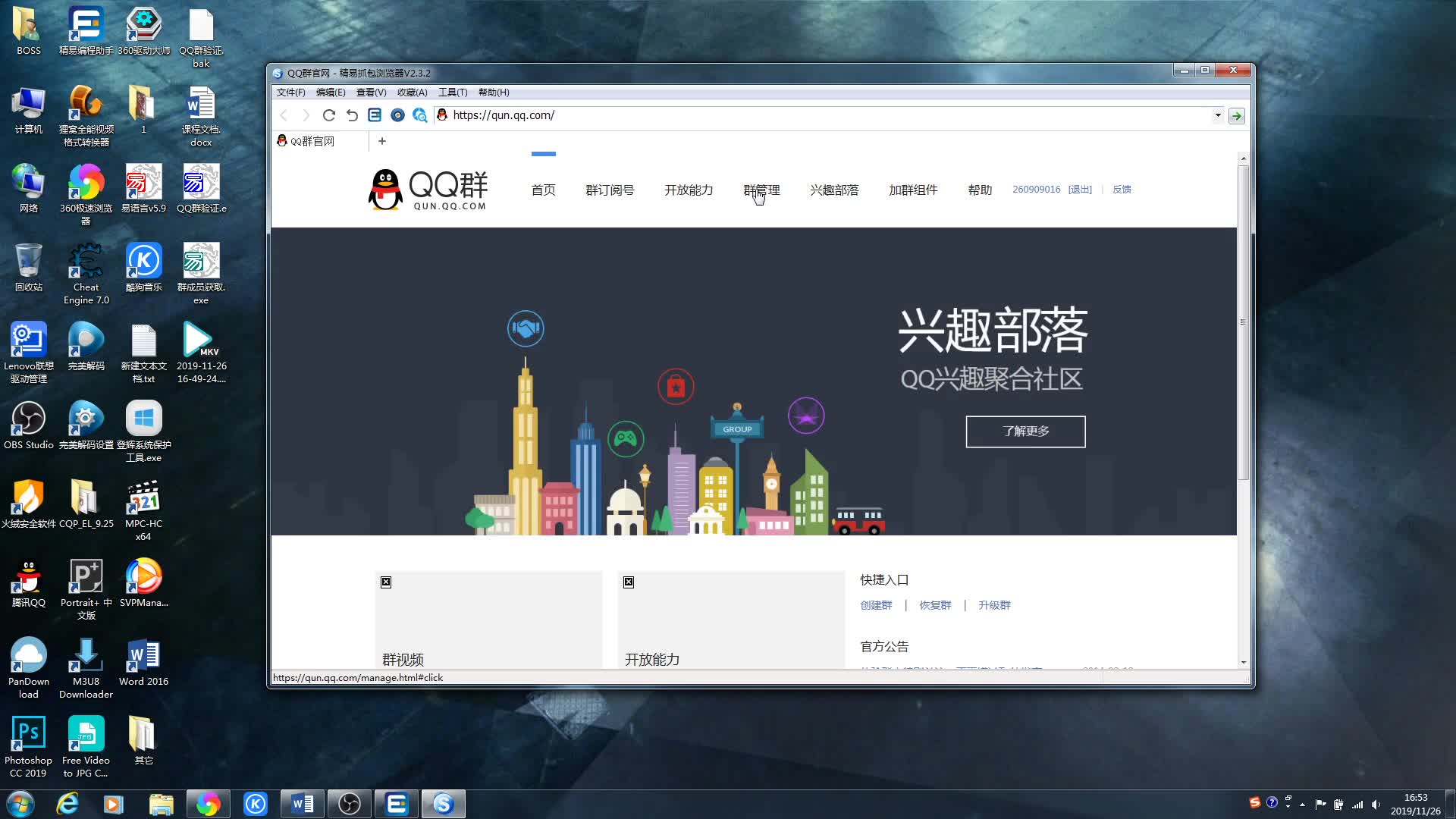Click the volume speaker tray icon
The image size is (1456, 819).
pos(1376,804)
